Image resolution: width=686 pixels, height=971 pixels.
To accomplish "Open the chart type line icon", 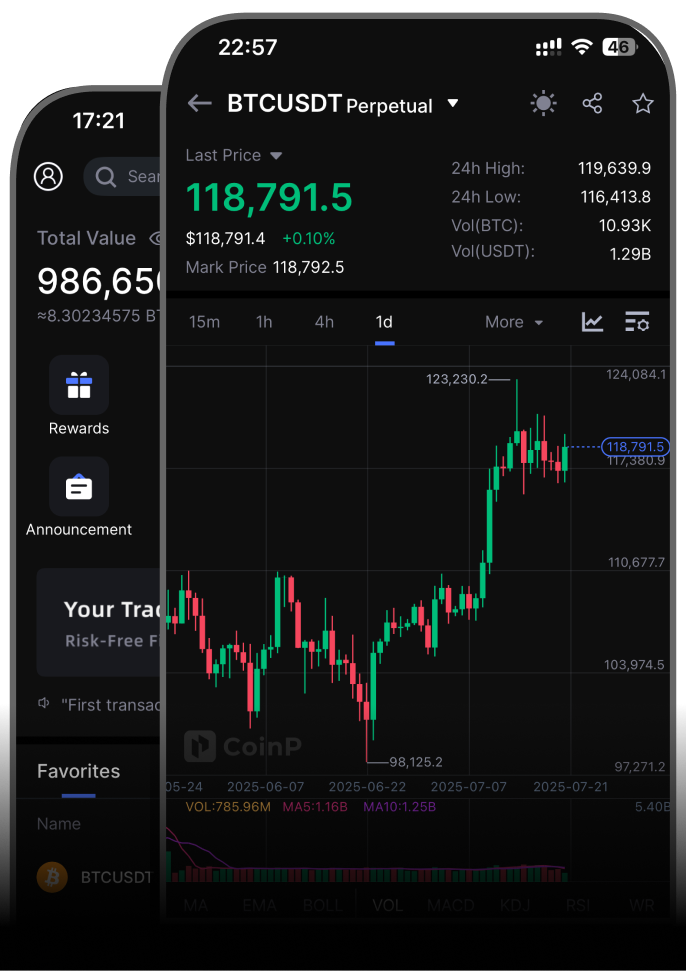I will [x=593, y=322].
